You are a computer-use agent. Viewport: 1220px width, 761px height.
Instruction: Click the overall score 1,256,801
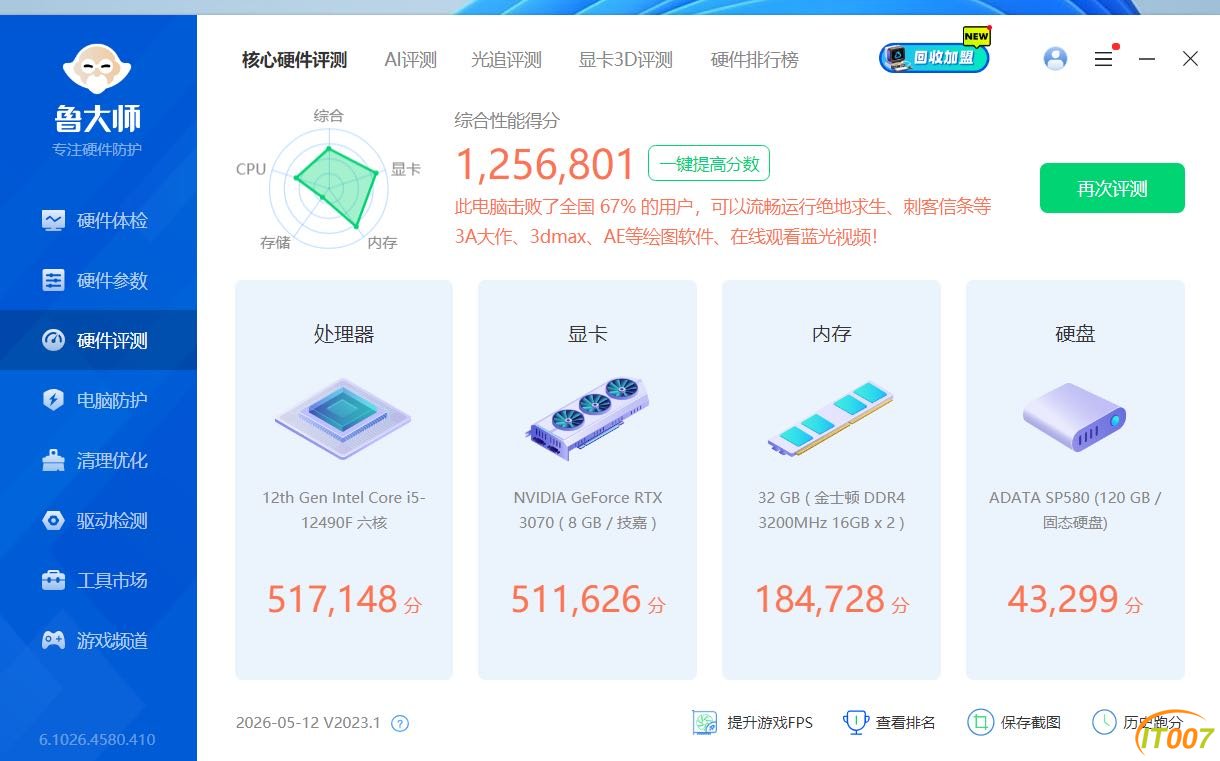545,166
